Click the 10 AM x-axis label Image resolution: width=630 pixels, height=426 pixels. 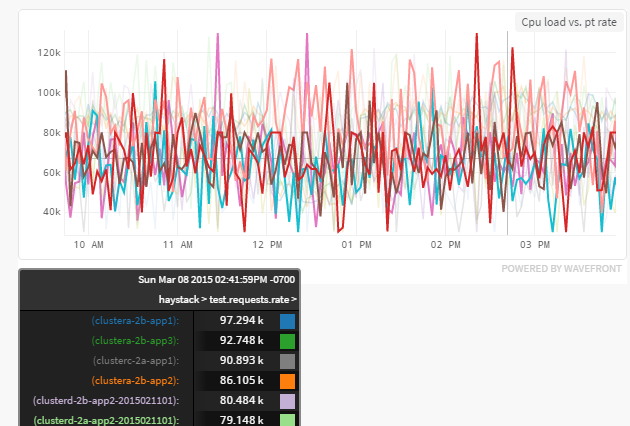(88, 245)
